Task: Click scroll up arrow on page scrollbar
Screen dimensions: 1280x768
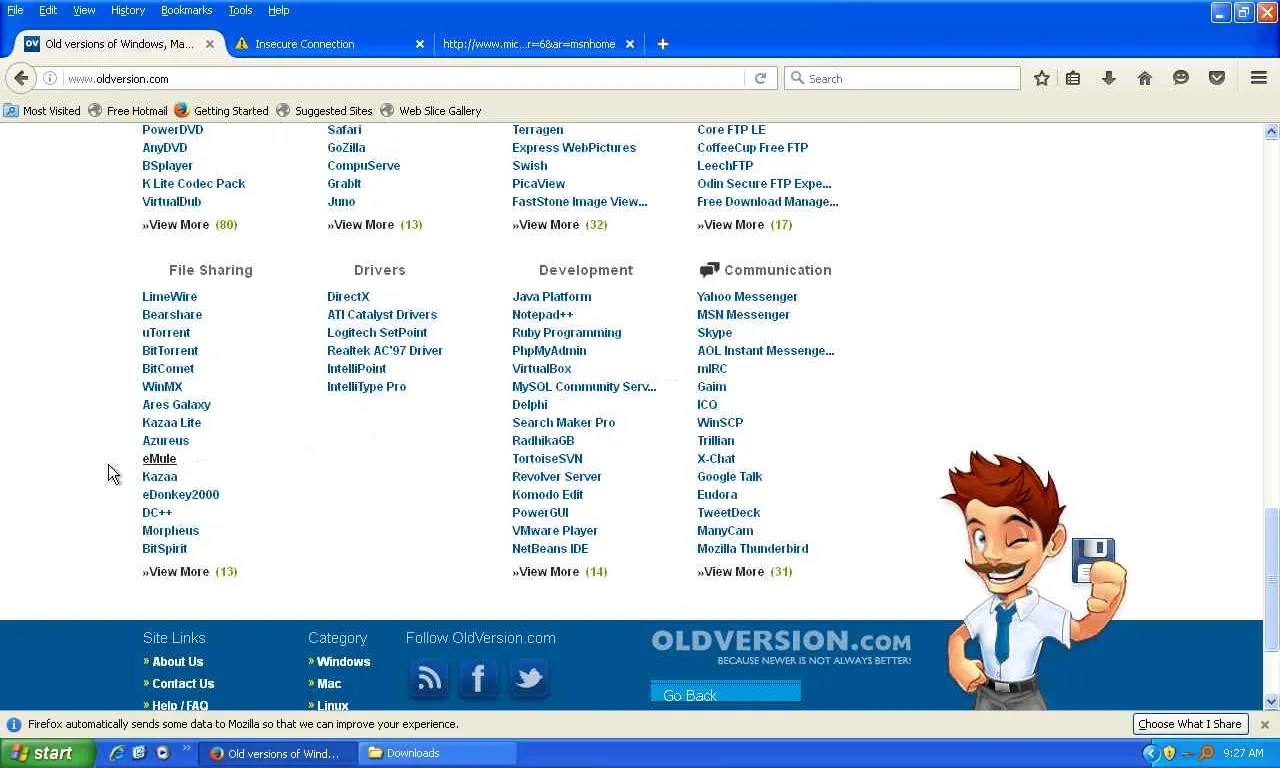Action: (1272, 132)
